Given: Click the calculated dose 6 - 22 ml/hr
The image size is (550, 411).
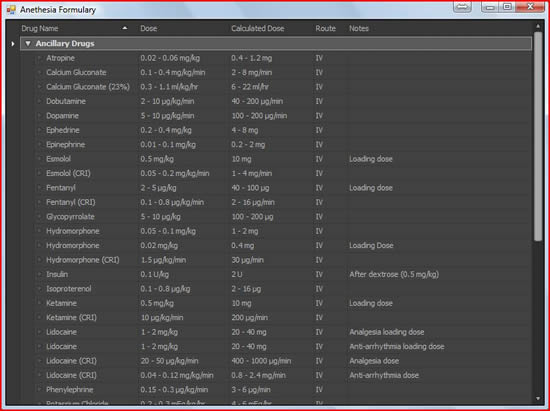Looking at the screenshot, I should click(250, 87).
